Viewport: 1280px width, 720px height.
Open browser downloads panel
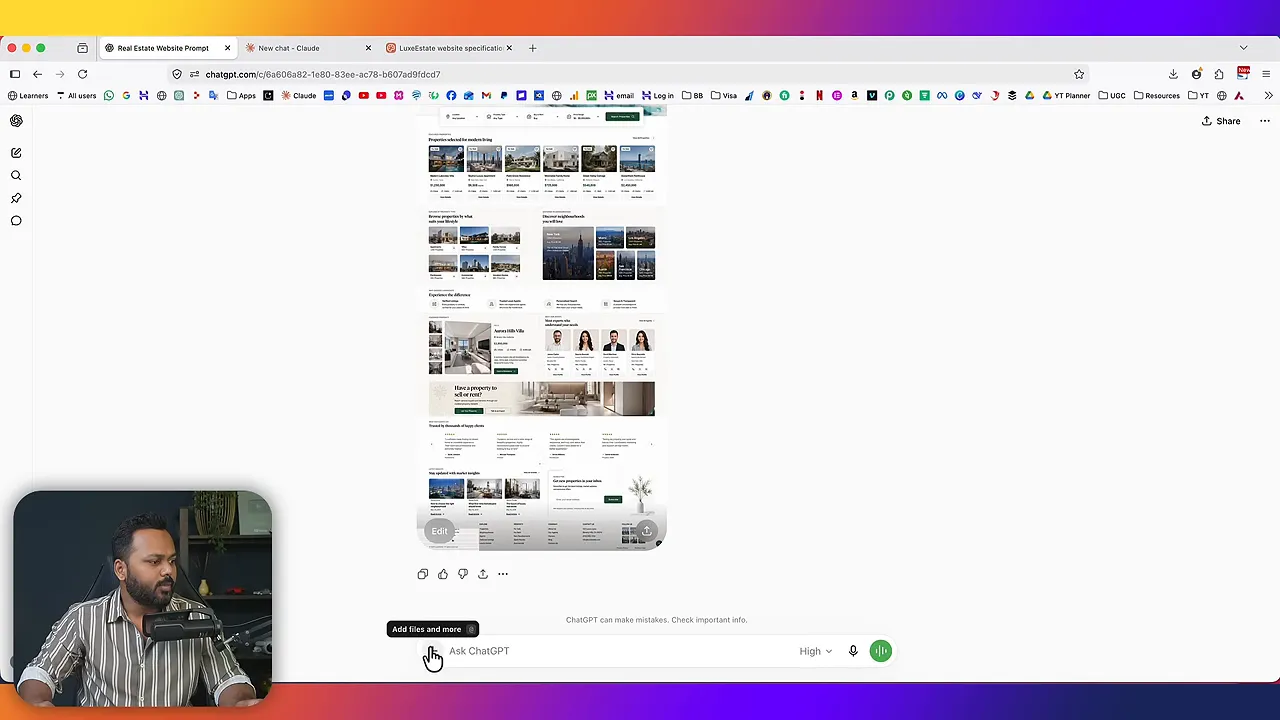[x=1173, y=74]
